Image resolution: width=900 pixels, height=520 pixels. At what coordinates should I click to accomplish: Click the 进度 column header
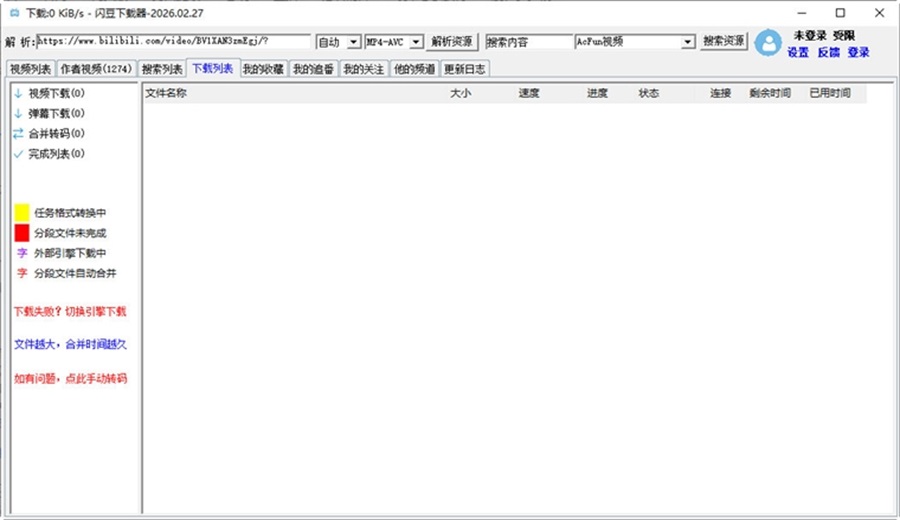tap(597, 93)
